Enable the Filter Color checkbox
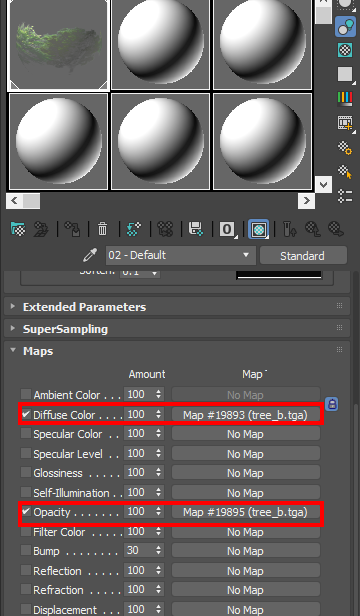 tap(26, 531)
